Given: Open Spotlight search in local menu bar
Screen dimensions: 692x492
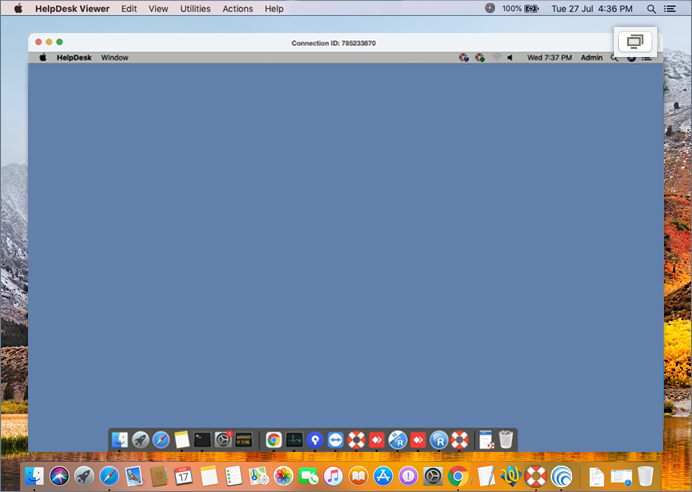Looking at the screenshot, I should point(652,8).
